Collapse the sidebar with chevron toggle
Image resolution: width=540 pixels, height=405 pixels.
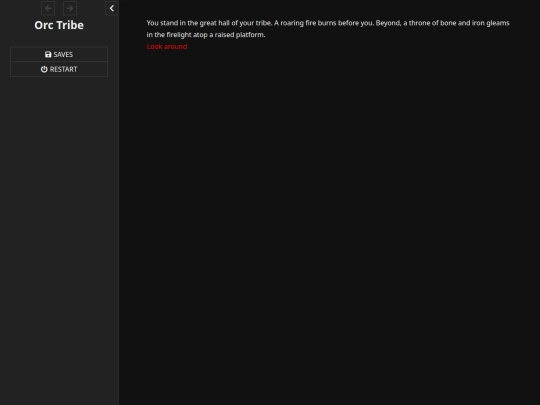tap(112, 8)
